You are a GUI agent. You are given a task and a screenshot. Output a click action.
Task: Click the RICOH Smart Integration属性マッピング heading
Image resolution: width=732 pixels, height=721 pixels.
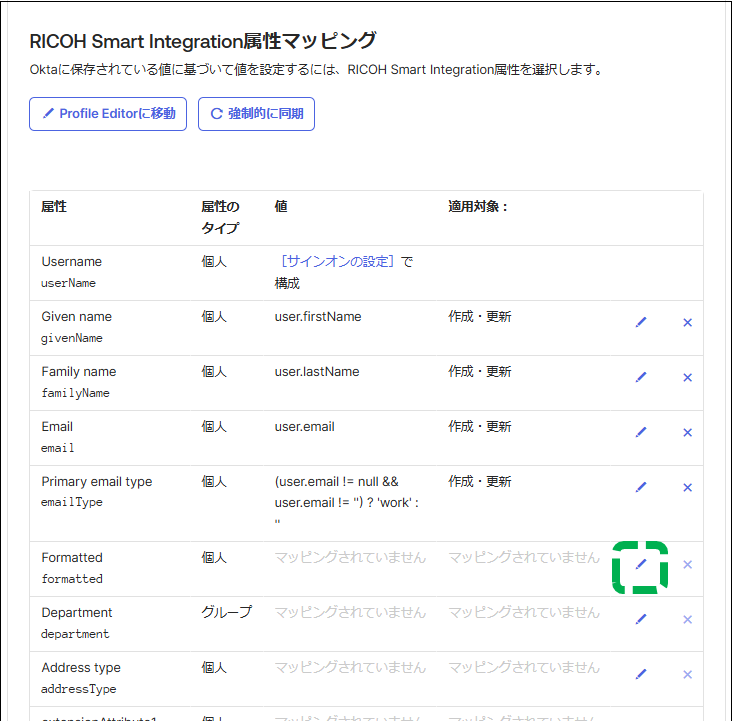pyautogui.click(x=203, y=41)
